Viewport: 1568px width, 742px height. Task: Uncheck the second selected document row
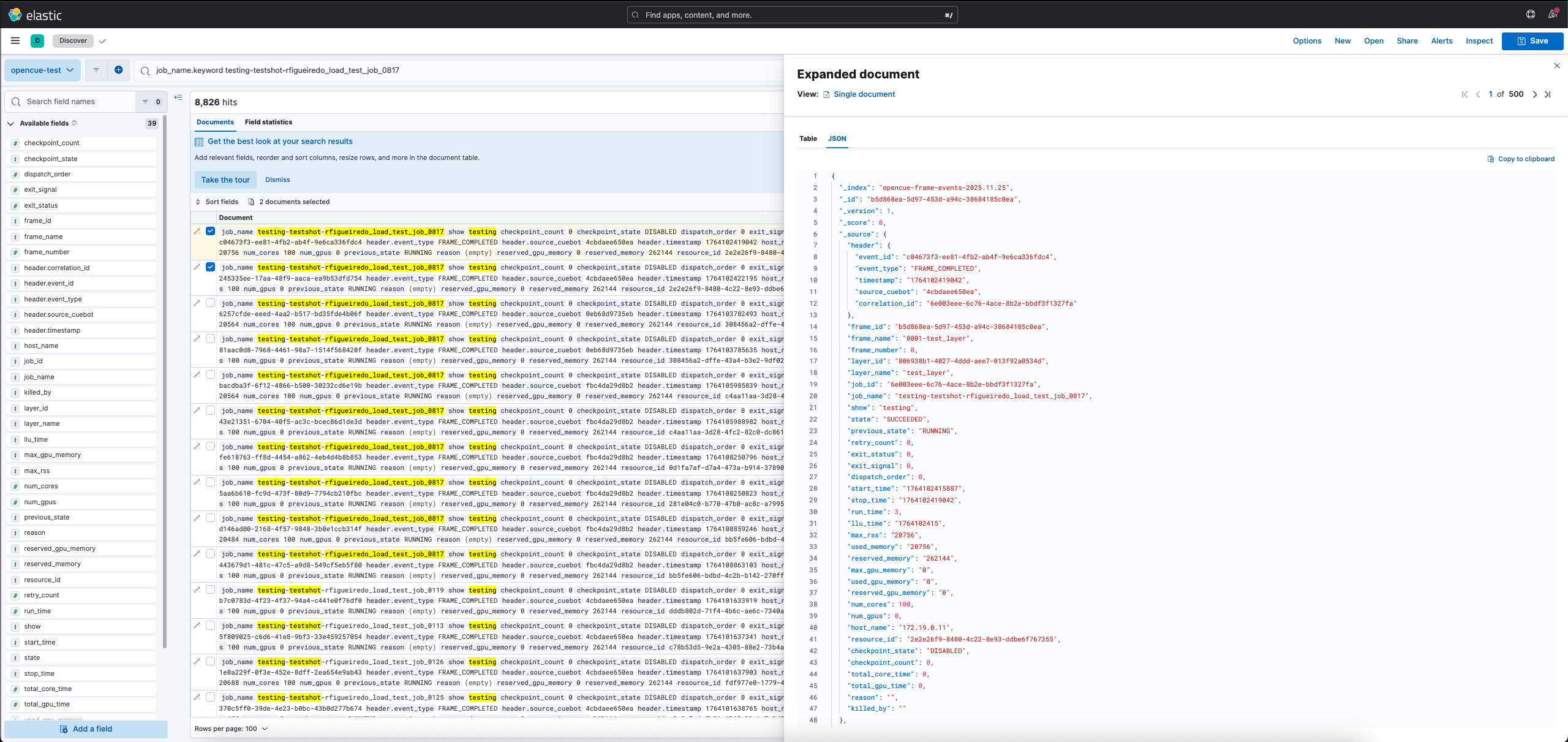(x=210, y=267)
